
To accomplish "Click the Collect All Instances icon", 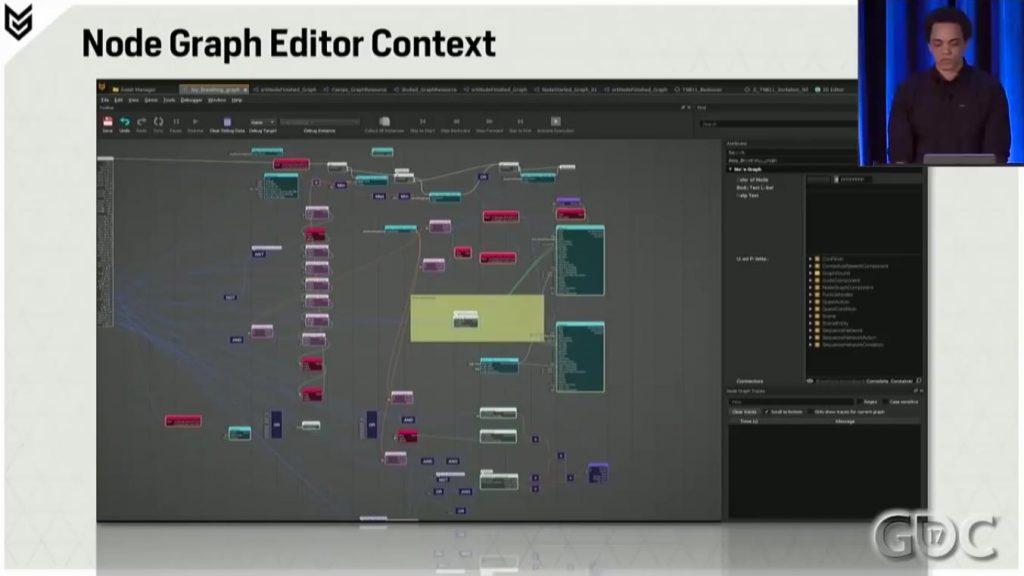I will pyautogui.click(x=385, y=121).
